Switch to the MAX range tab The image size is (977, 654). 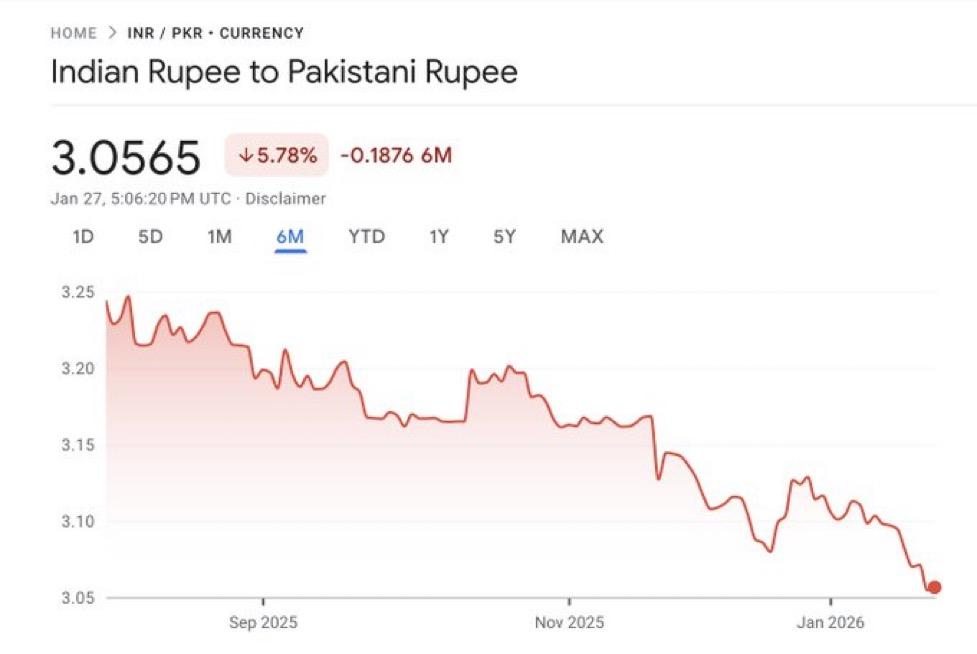[x=582, y=237]
